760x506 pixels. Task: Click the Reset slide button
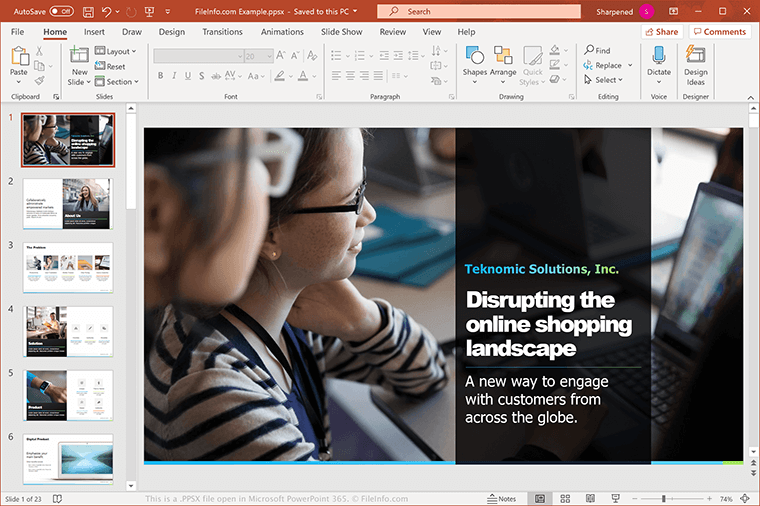point(110,66)
